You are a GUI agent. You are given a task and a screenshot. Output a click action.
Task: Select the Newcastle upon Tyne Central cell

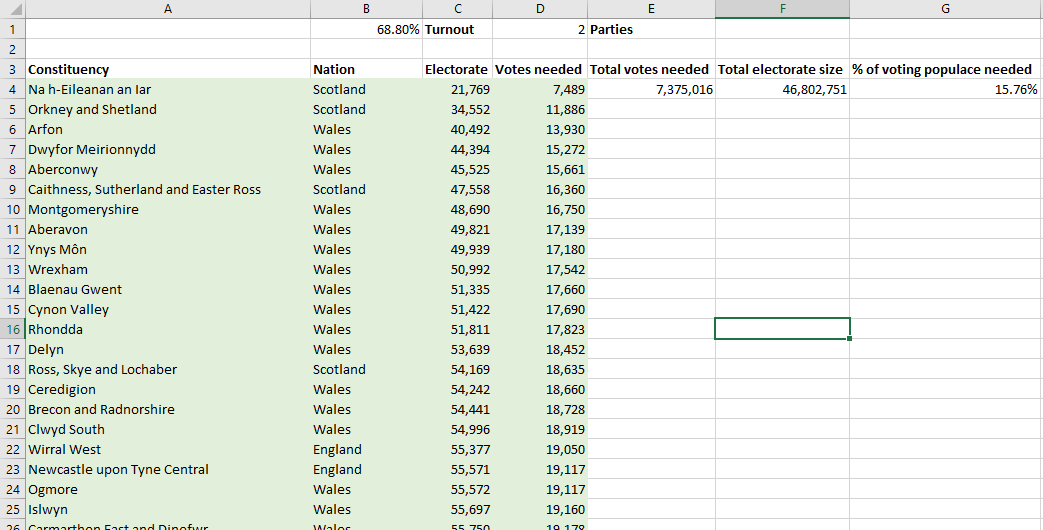click(x=167, y=469)
